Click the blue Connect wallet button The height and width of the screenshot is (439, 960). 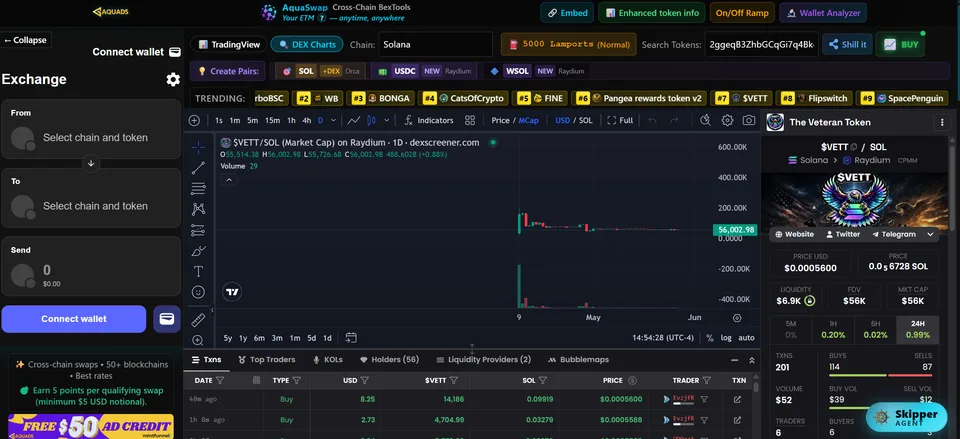tap(74, 319)
